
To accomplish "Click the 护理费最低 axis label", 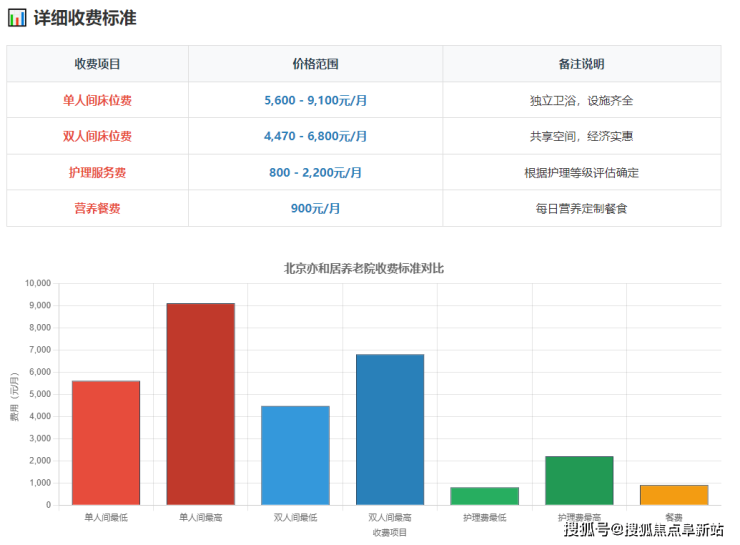I will pos(485,518).
